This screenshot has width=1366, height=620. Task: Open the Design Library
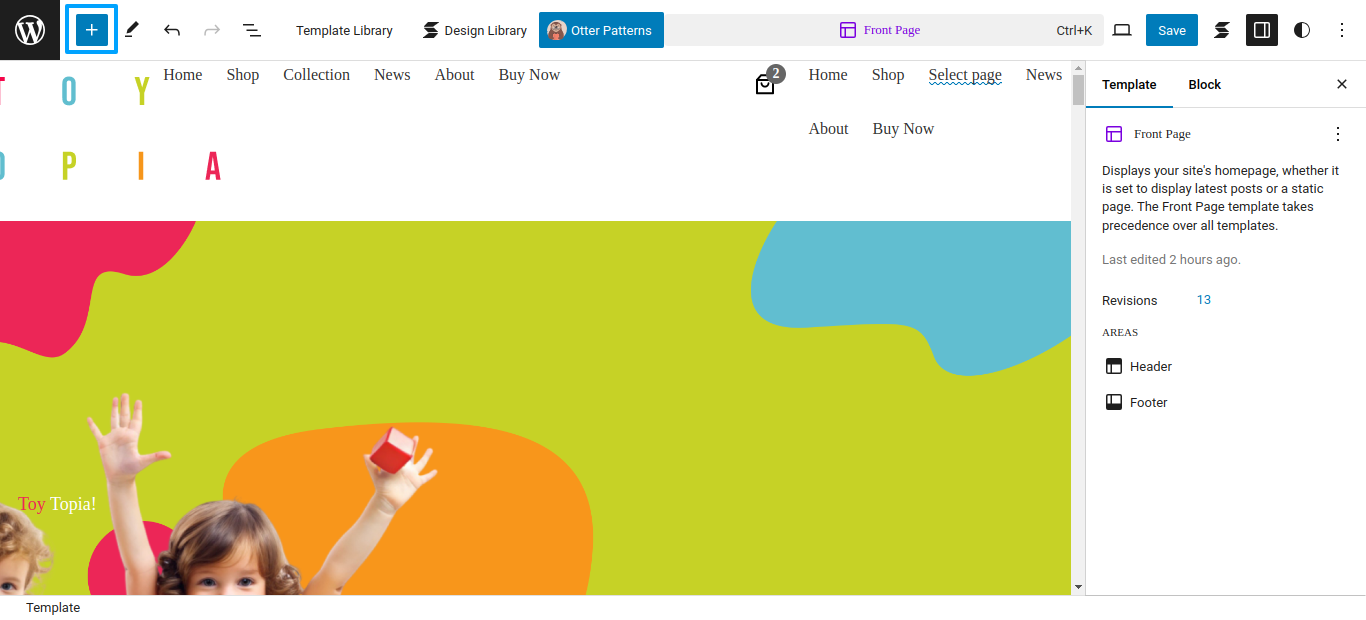[474, 30]
